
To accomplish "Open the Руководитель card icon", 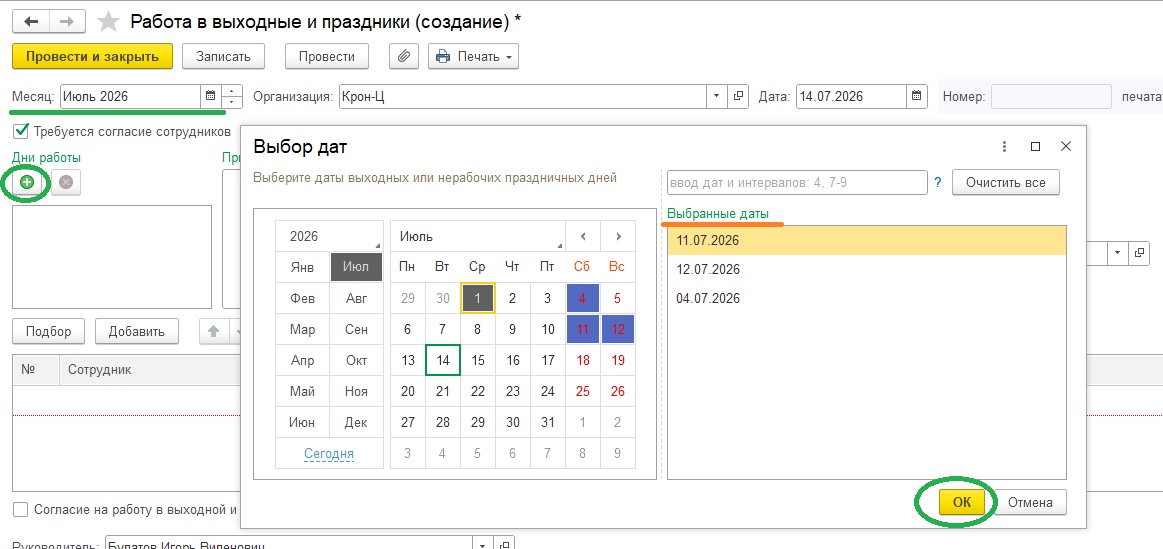I will click(505, 543).
